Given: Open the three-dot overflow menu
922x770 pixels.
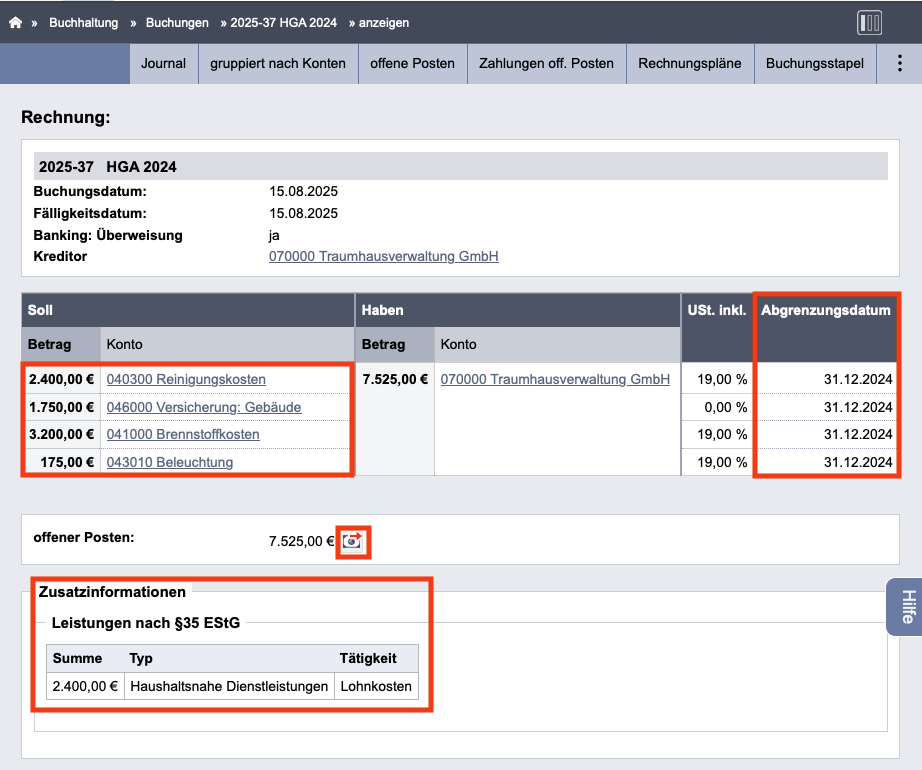Looking at the screenshot, I should [899, 63].
